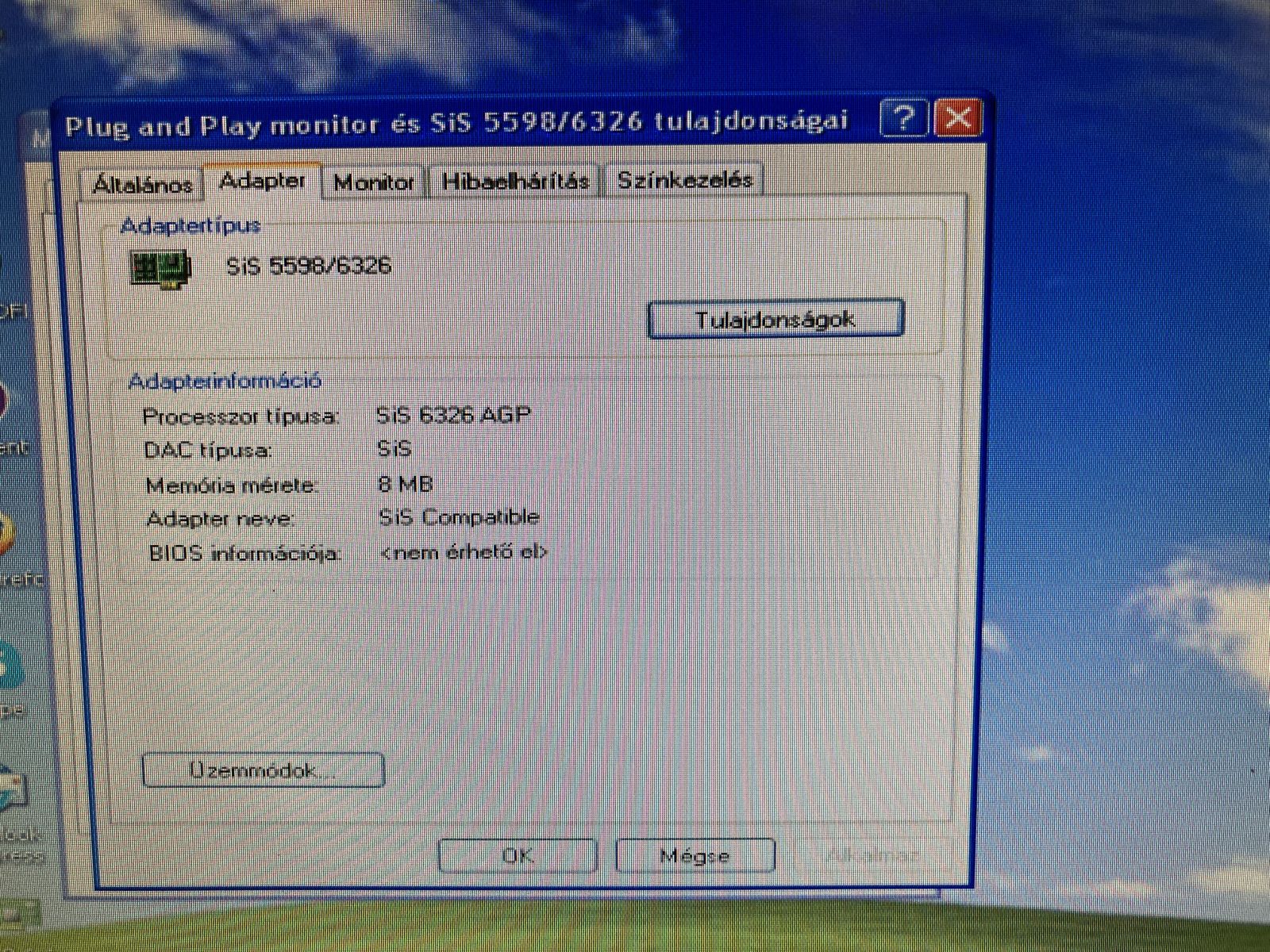Click the SiS adapter card icon
1270x952 pixels.
click(x=161, y=268)
